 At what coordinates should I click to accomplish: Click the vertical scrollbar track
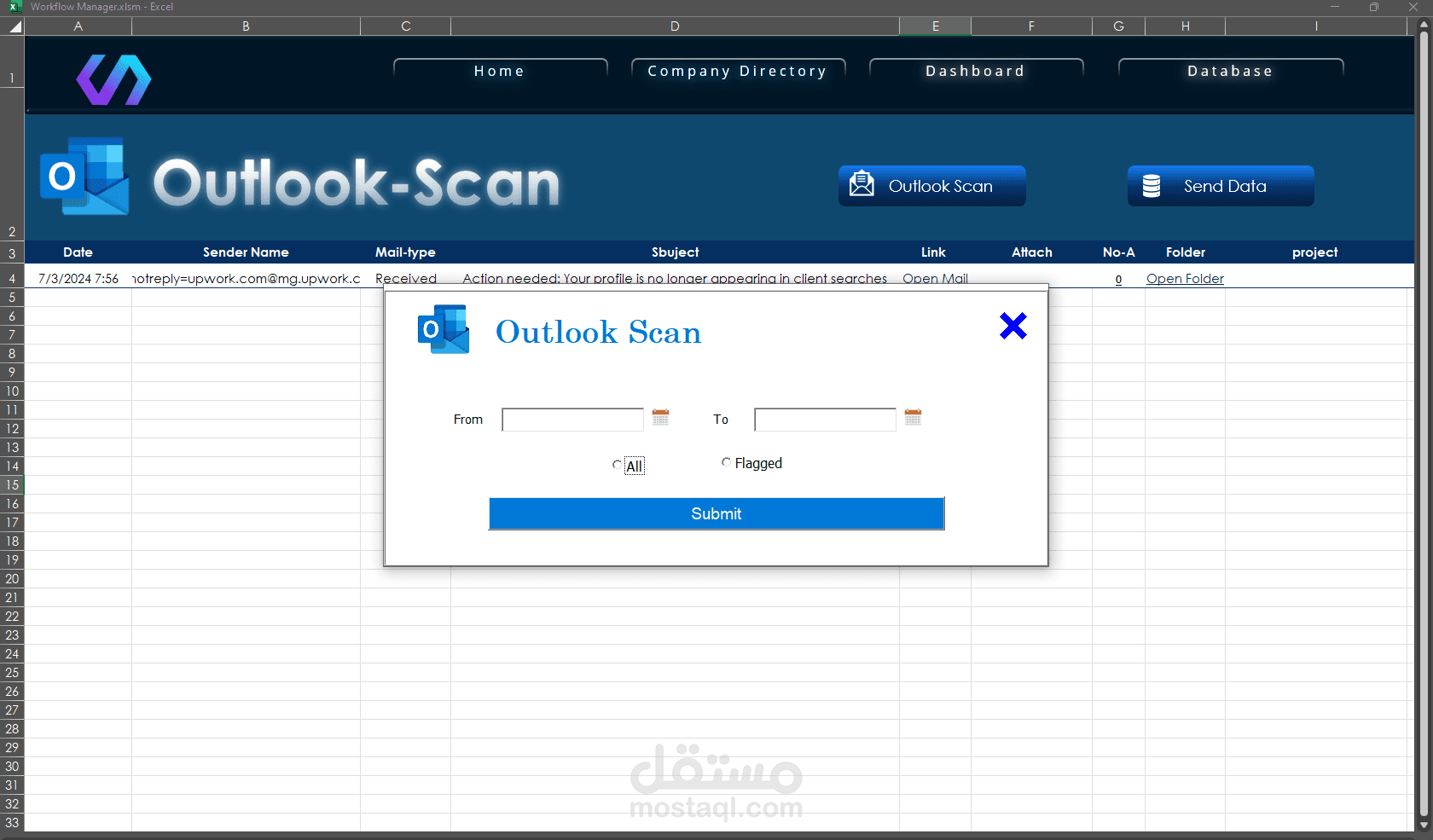coord(1424,425)
